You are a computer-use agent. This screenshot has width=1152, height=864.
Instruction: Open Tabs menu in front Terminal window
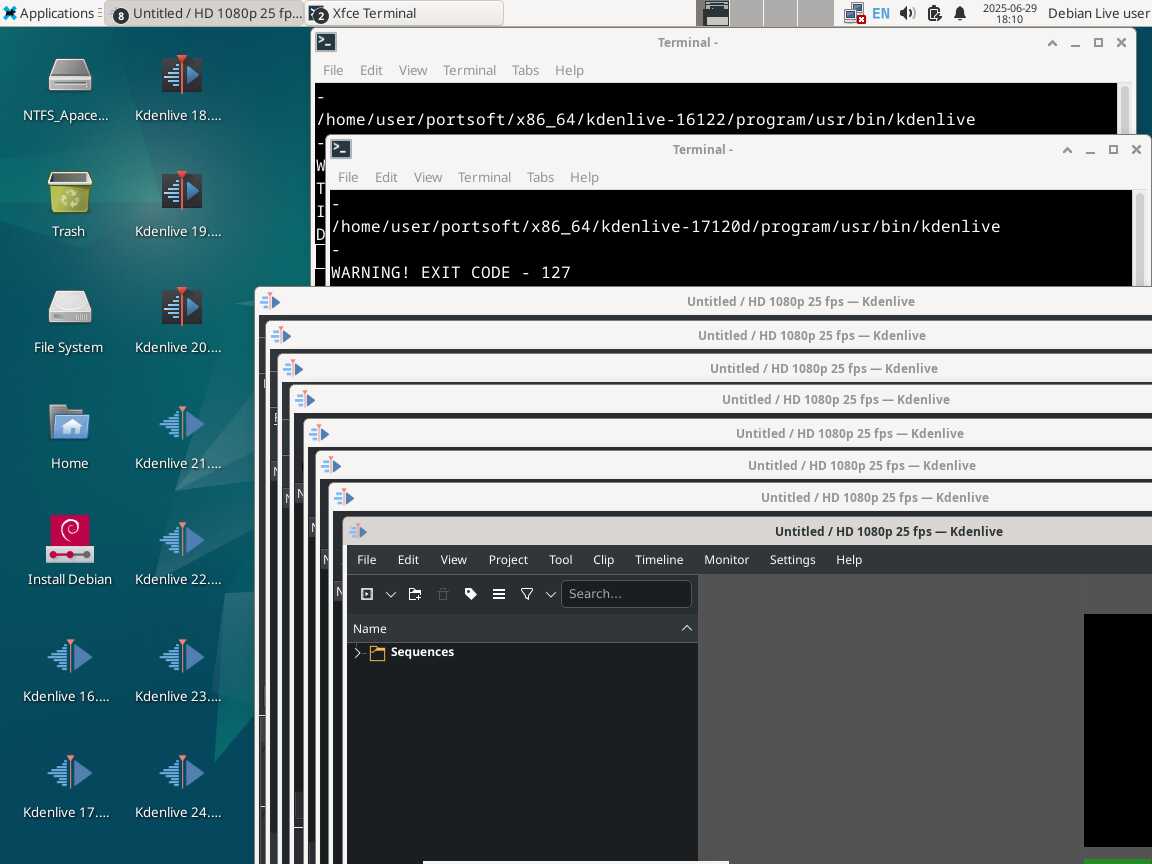pos(540,177)
